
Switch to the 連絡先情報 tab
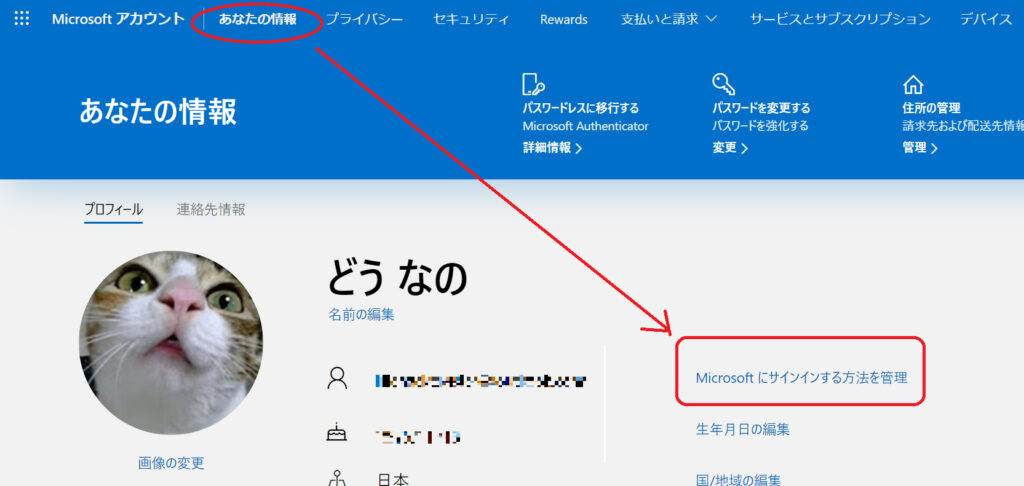[211, 210]
